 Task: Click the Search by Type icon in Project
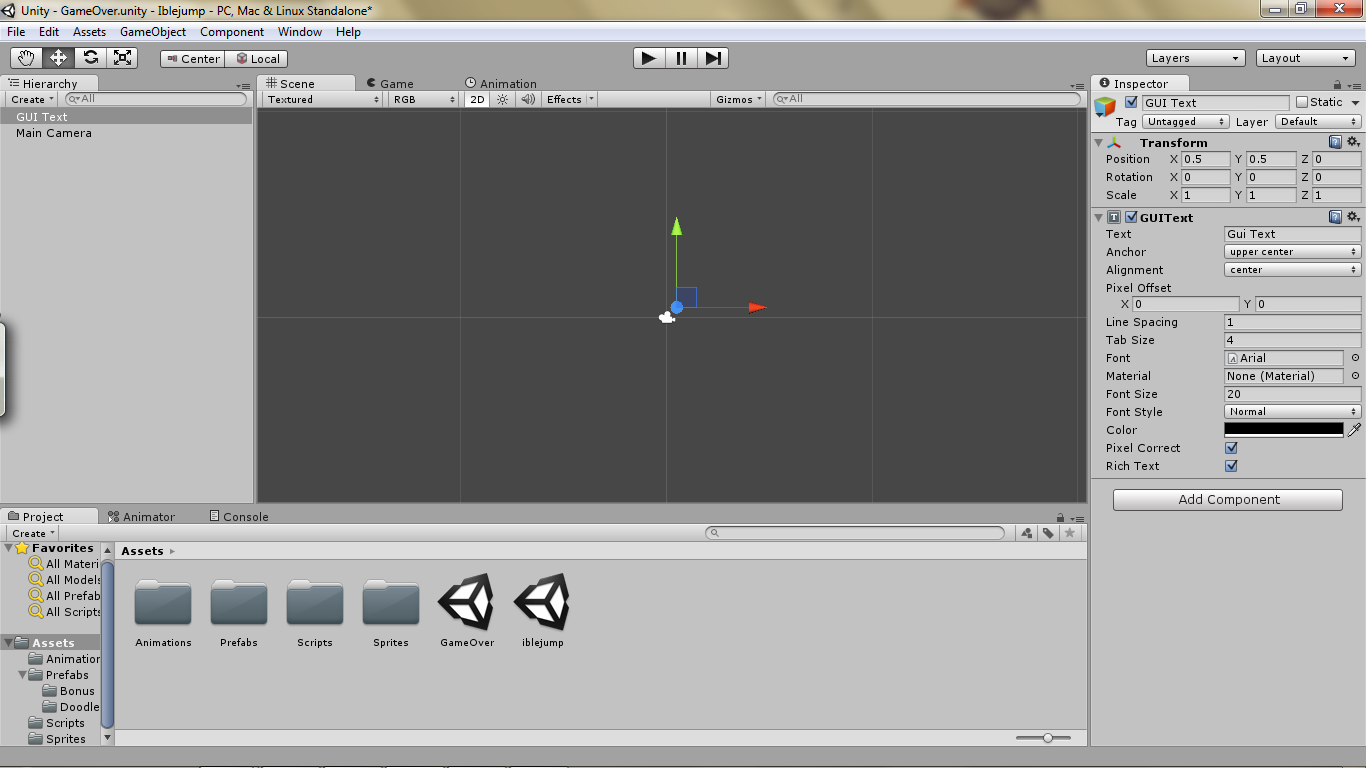[x=1027, y=533]
